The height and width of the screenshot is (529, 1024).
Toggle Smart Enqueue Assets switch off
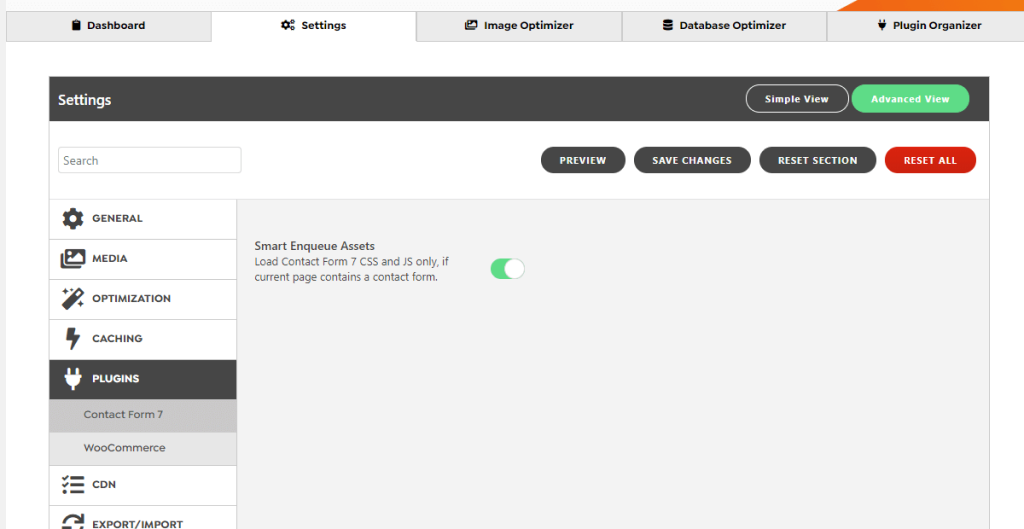[507, 269]
